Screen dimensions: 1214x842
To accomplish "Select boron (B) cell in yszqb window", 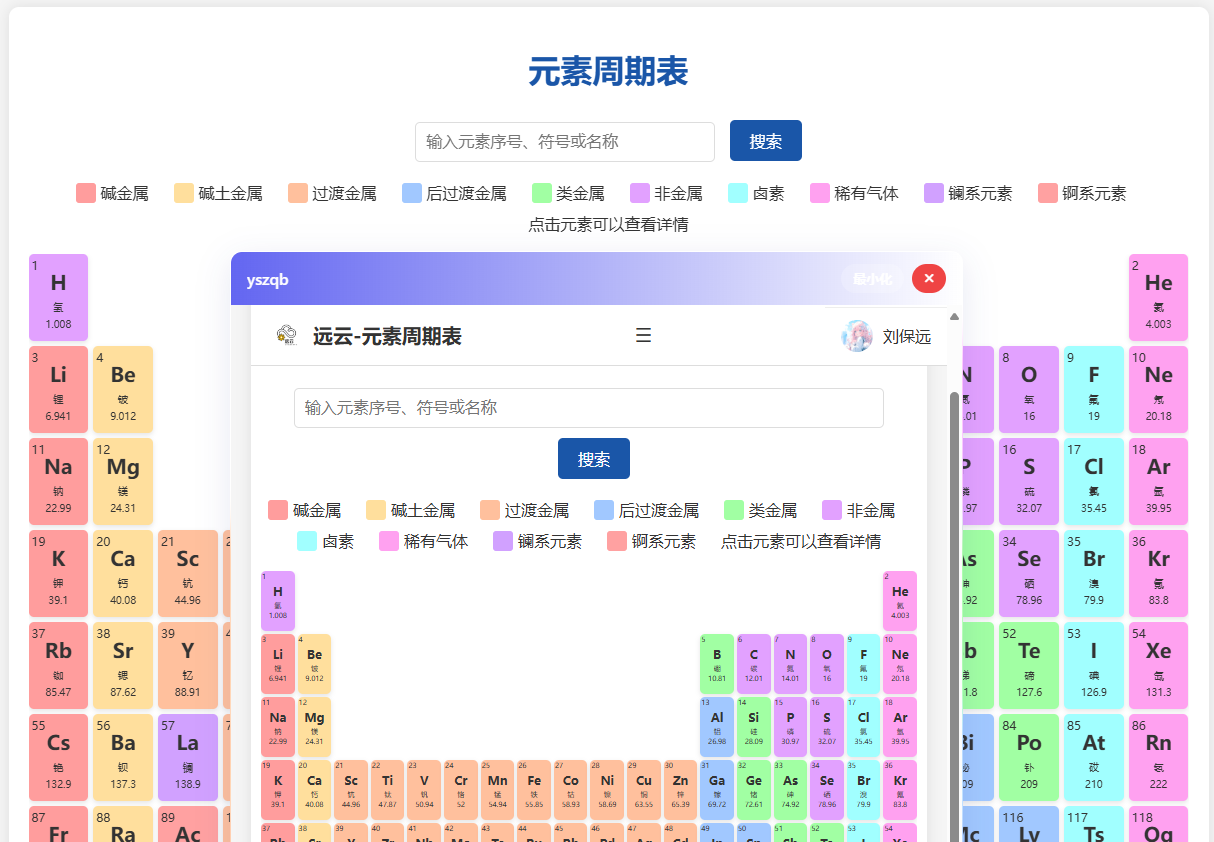I will pos(717,664).
